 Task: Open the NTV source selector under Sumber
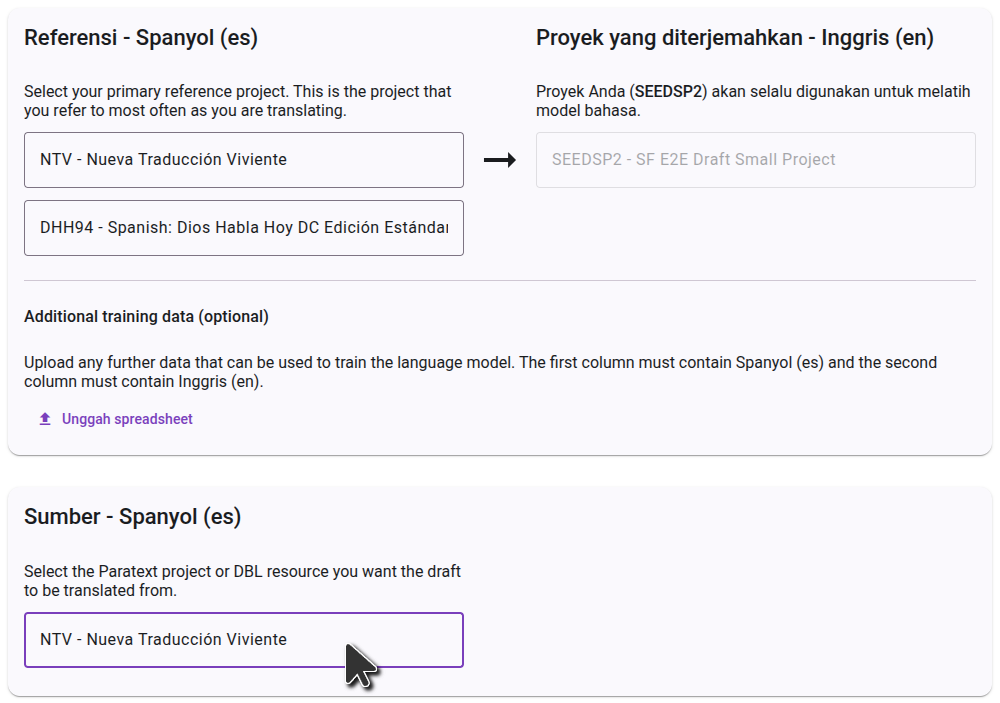[x=244, y=640]
